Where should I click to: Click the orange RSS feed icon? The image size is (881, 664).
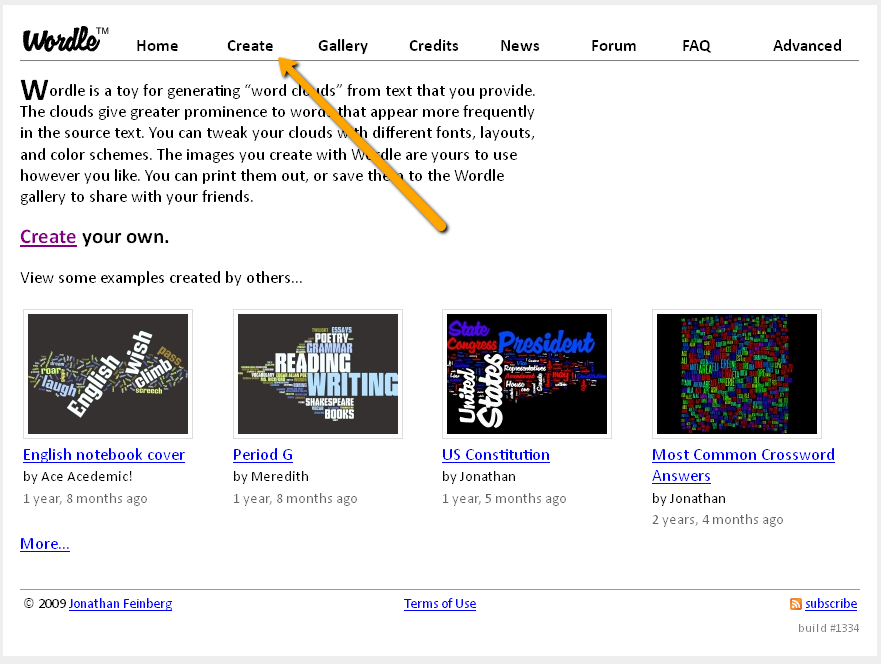(x=795, y=604)
